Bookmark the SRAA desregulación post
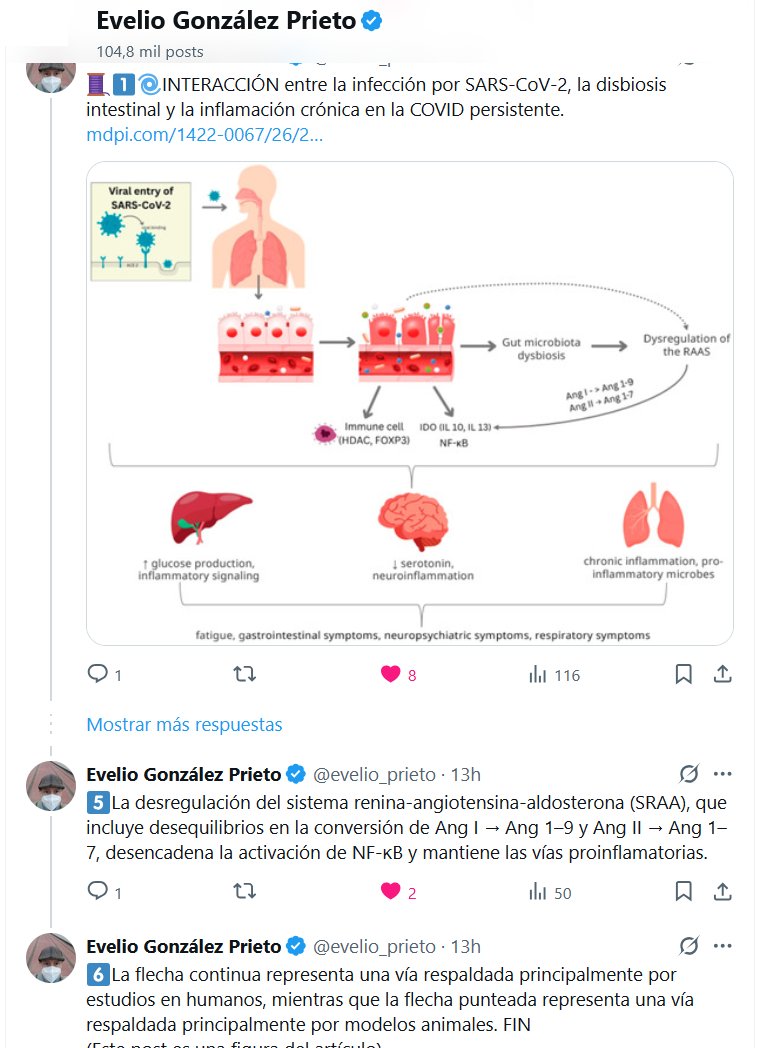 pyautogui.click(x=683, y=891)
